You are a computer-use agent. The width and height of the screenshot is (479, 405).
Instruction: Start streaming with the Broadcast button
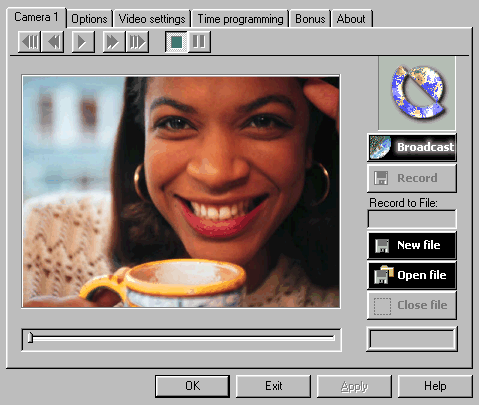(x=412, y=147)
